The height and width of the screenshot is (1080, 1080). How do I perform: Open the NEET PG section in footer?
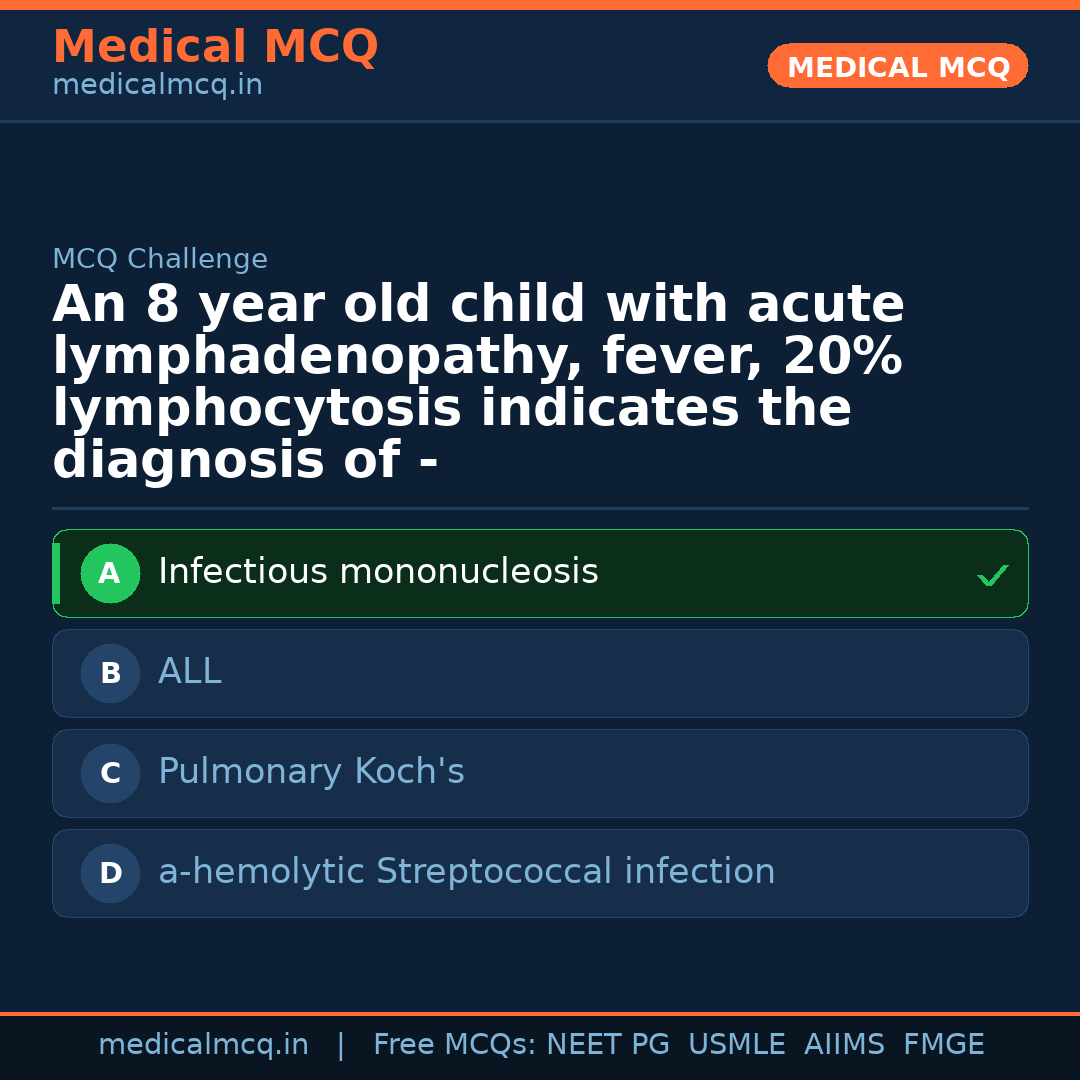tap(607, 1044)
